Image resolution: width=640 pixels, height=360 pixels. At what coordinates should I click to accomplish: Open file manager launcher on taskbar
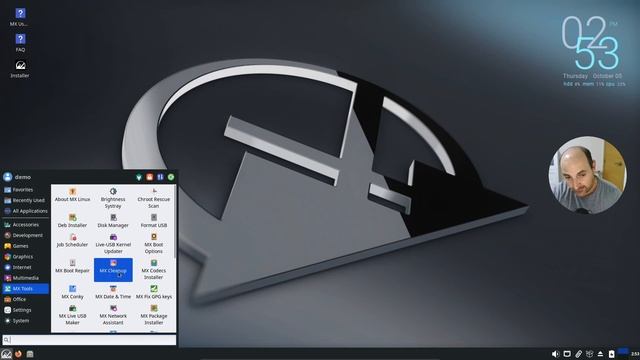click(30, 354)
